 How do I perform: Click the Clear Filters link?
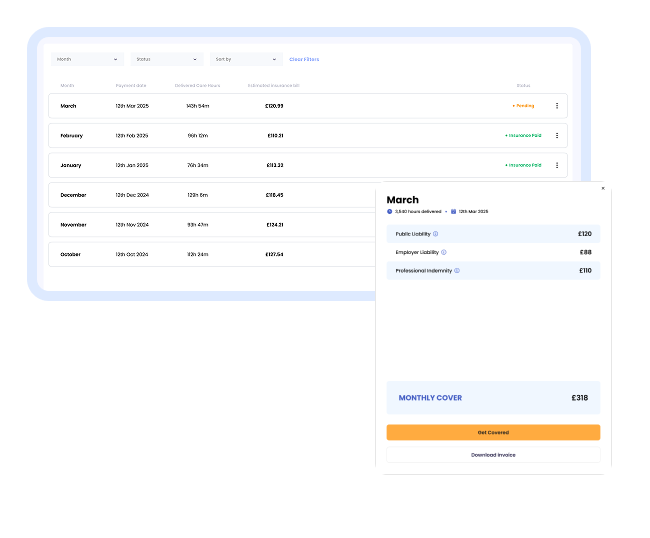(304, 60)
